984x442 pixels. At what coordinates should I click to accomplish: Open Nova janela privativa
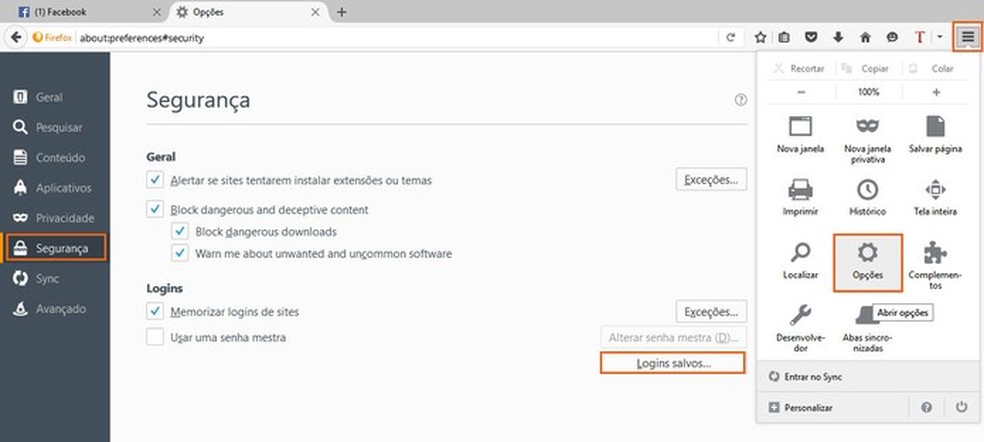[867, 134]
